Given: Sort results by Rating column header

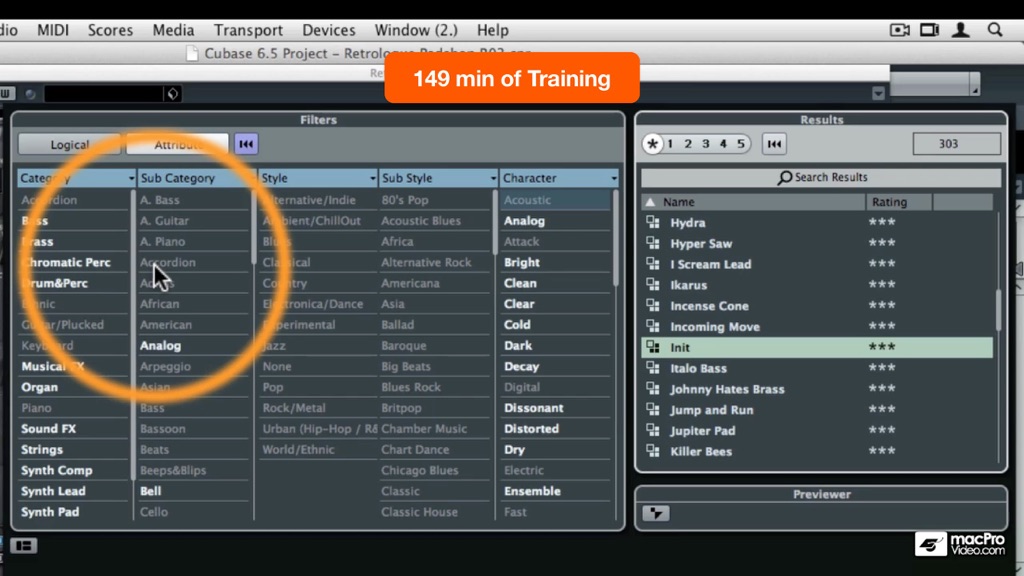Looking at the screenshot, I should [x=899, y=202].
